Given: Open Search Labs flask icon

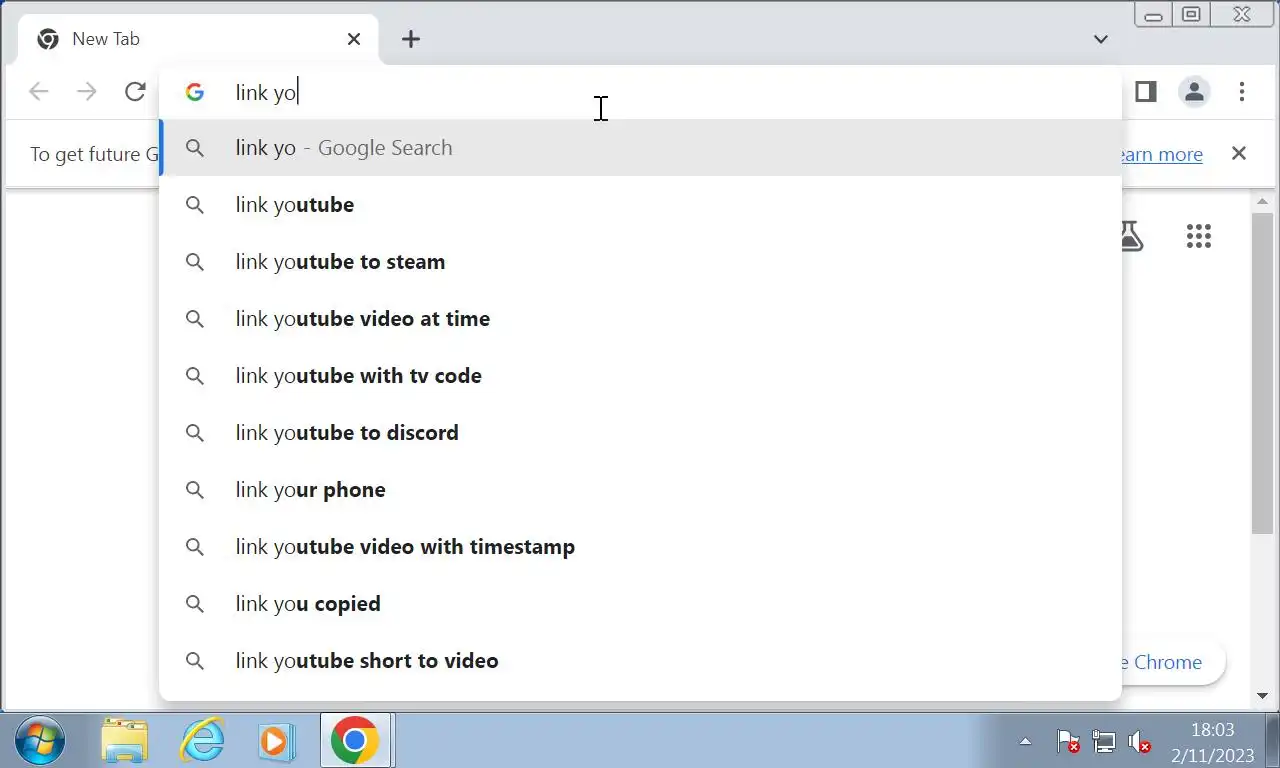Looking at the screenshot, I should pyautogui.click(x=1132, y=236).
